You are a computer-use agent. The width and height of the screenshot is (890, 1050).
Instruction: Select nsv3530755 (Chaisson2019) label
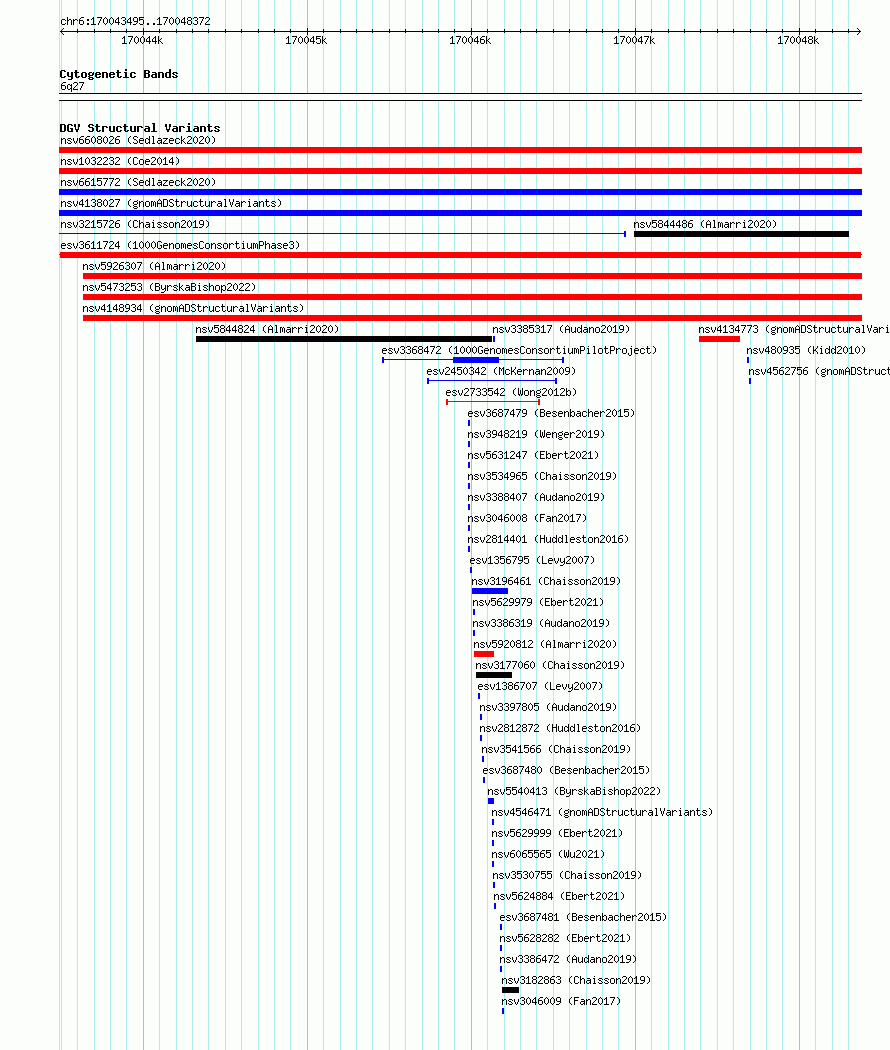coord(567,875)
